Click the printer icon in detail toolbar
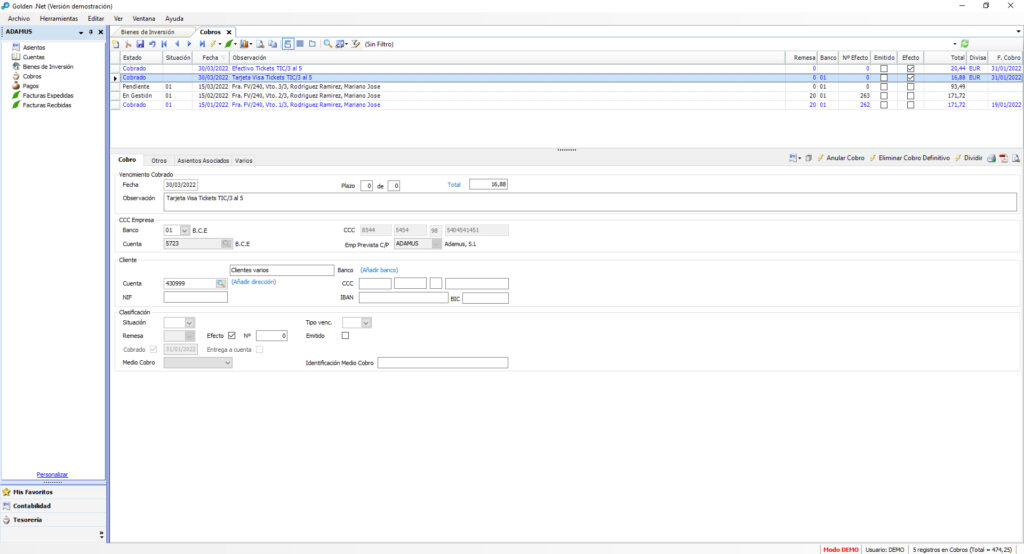This screenshot has height=554, width=1024. click(991, 158)
